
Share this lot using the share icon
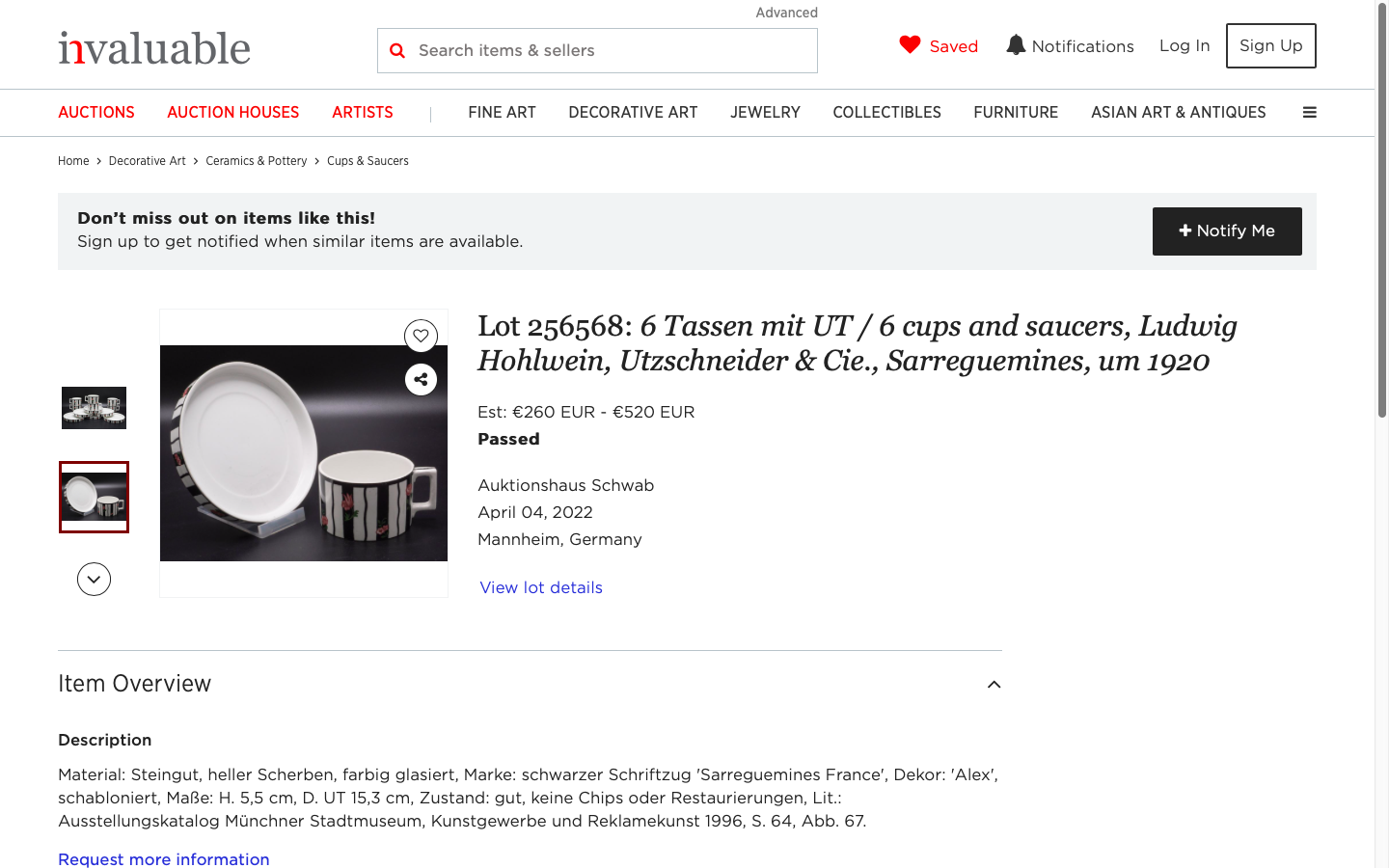[x=421, y=380]
